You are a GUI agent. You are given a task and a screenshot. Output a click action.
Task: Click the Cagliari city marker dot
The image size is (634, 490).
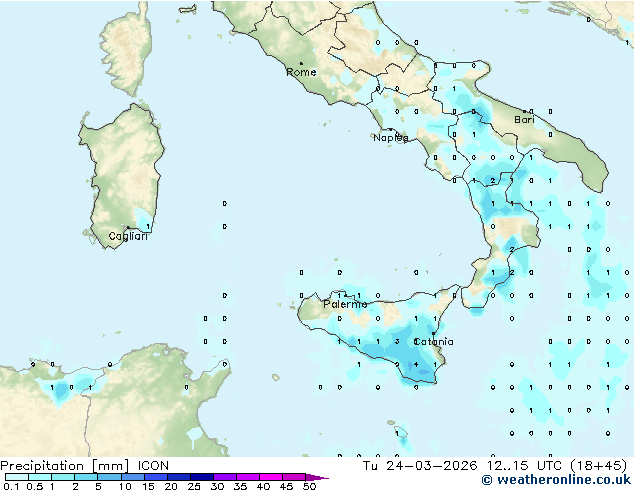(x=128, y=228)
